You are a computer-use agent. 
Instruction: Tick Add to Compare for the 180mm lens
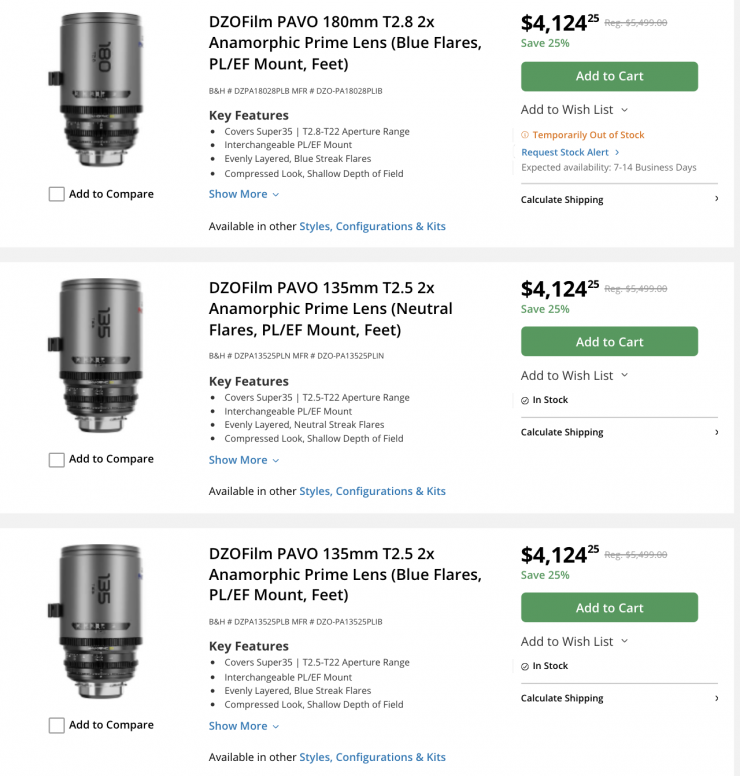click(57, 194)
